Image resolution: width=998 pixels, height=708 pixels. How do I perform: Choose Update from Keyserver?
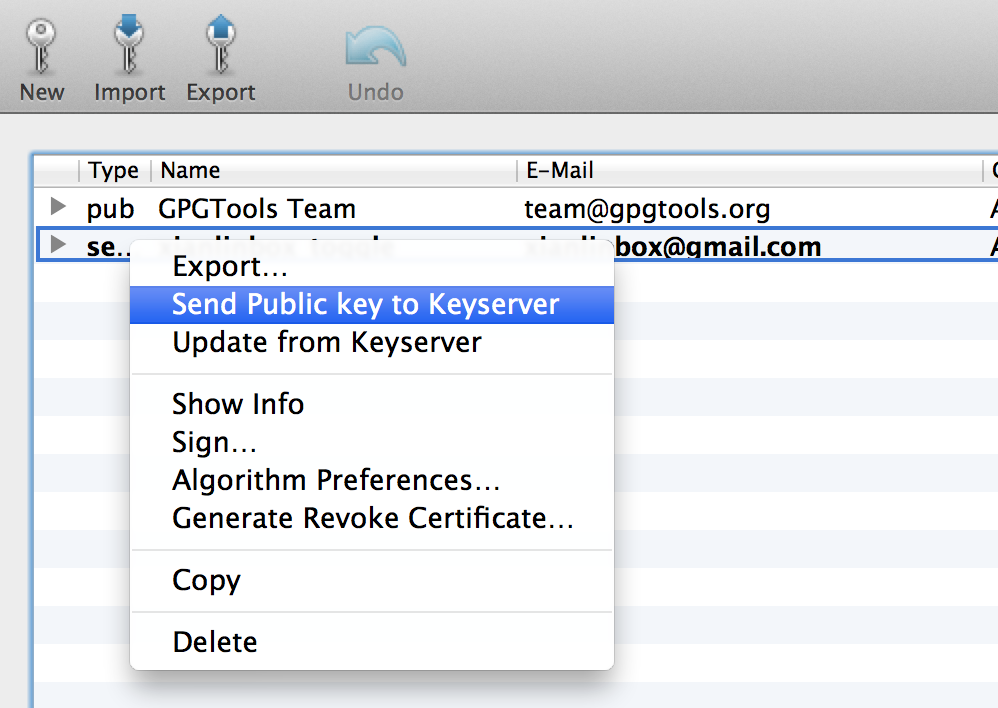coord(326,343)
